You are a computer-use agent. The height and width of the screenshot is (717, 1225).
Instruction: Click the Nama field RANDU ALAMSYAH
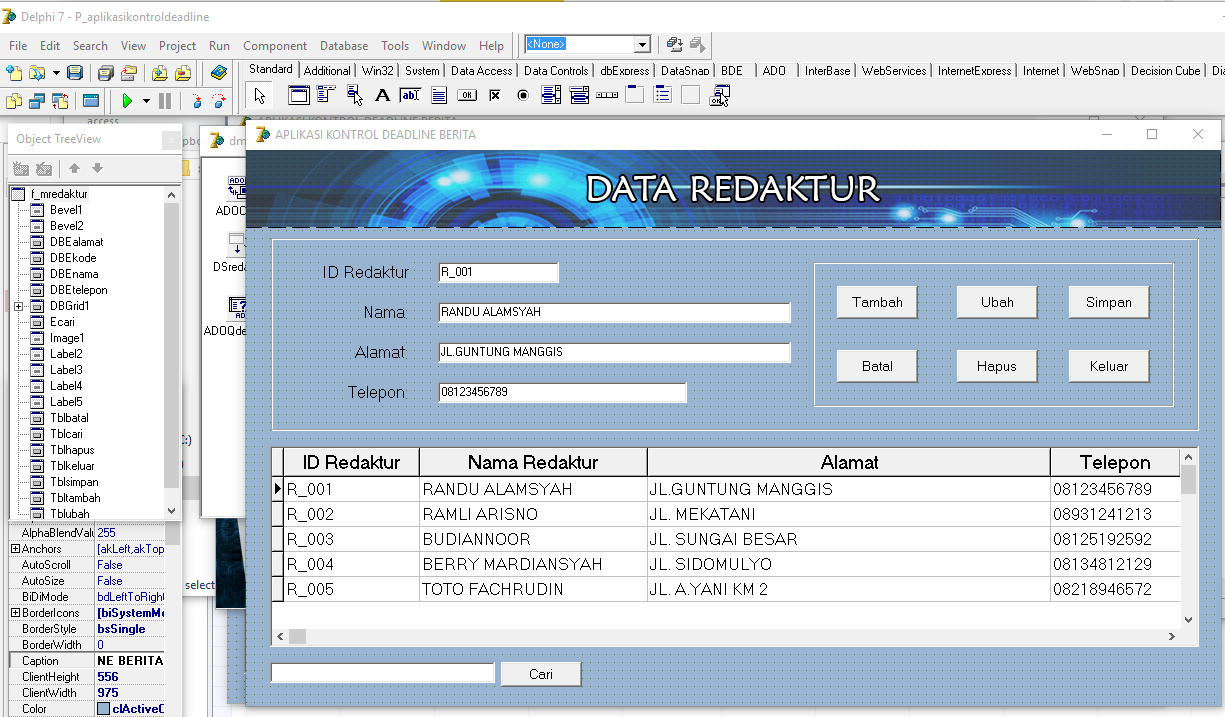click(614, 312)
